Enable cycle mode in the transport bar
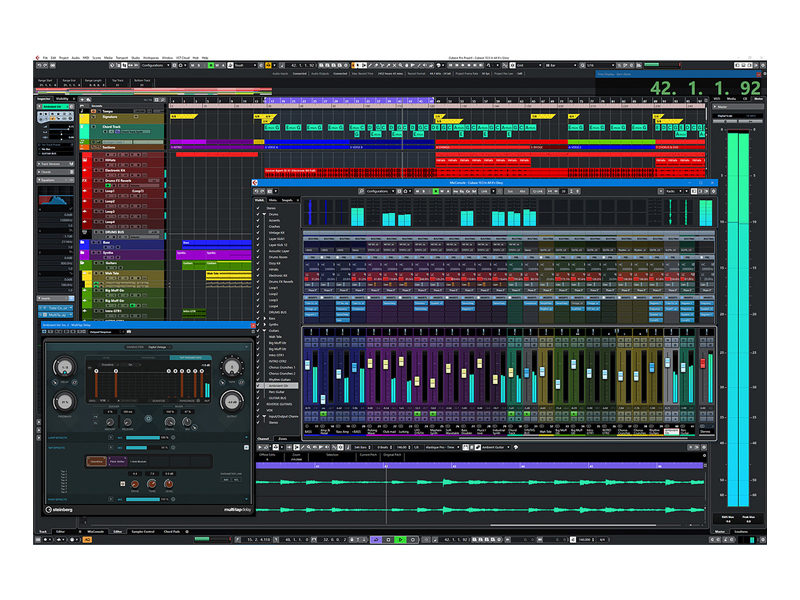800x600 pixels. click(x=374, y=545)
